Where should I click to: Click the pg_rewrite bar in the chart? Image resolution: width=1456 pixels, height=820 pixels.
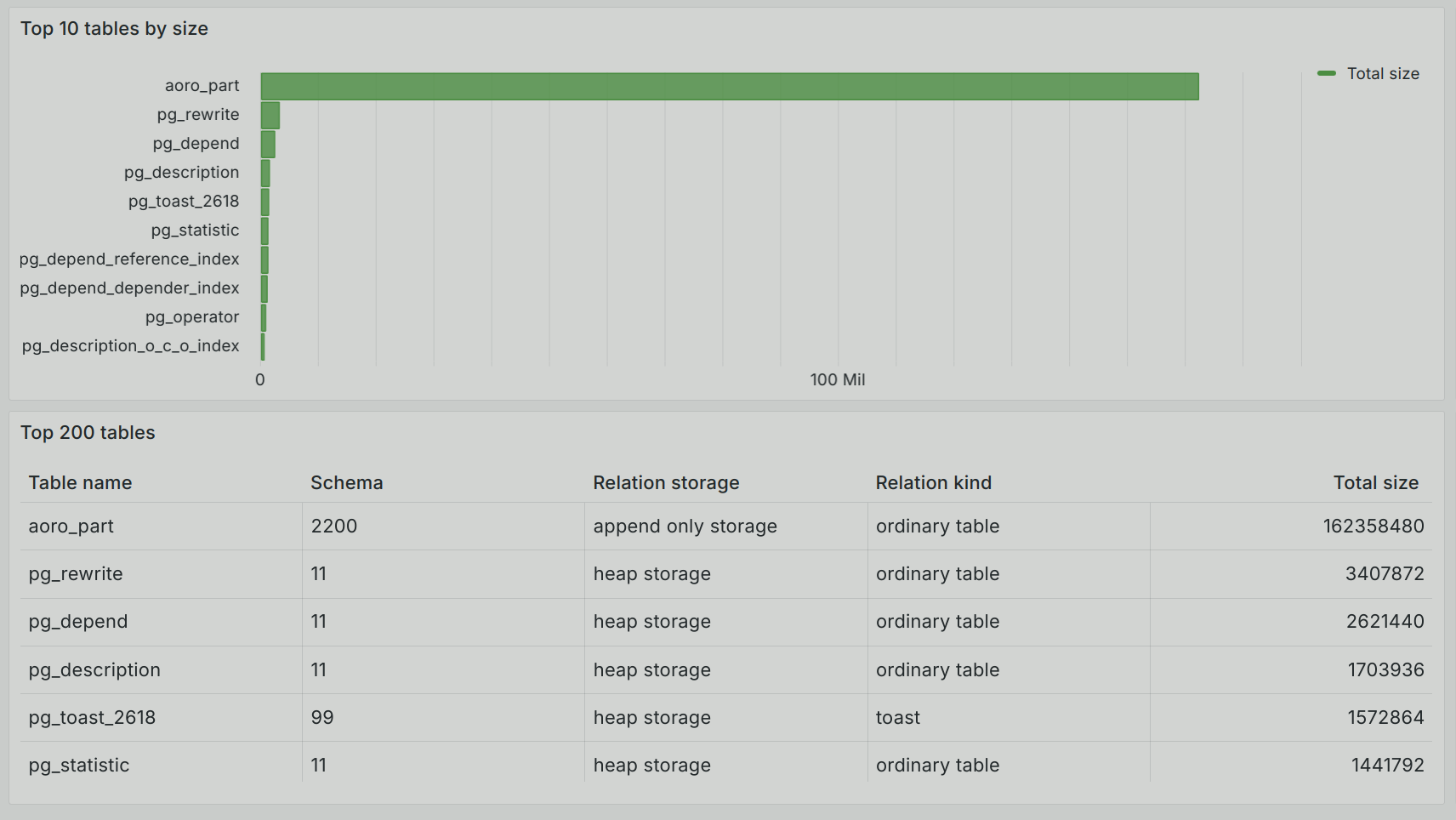pos(270,115)
